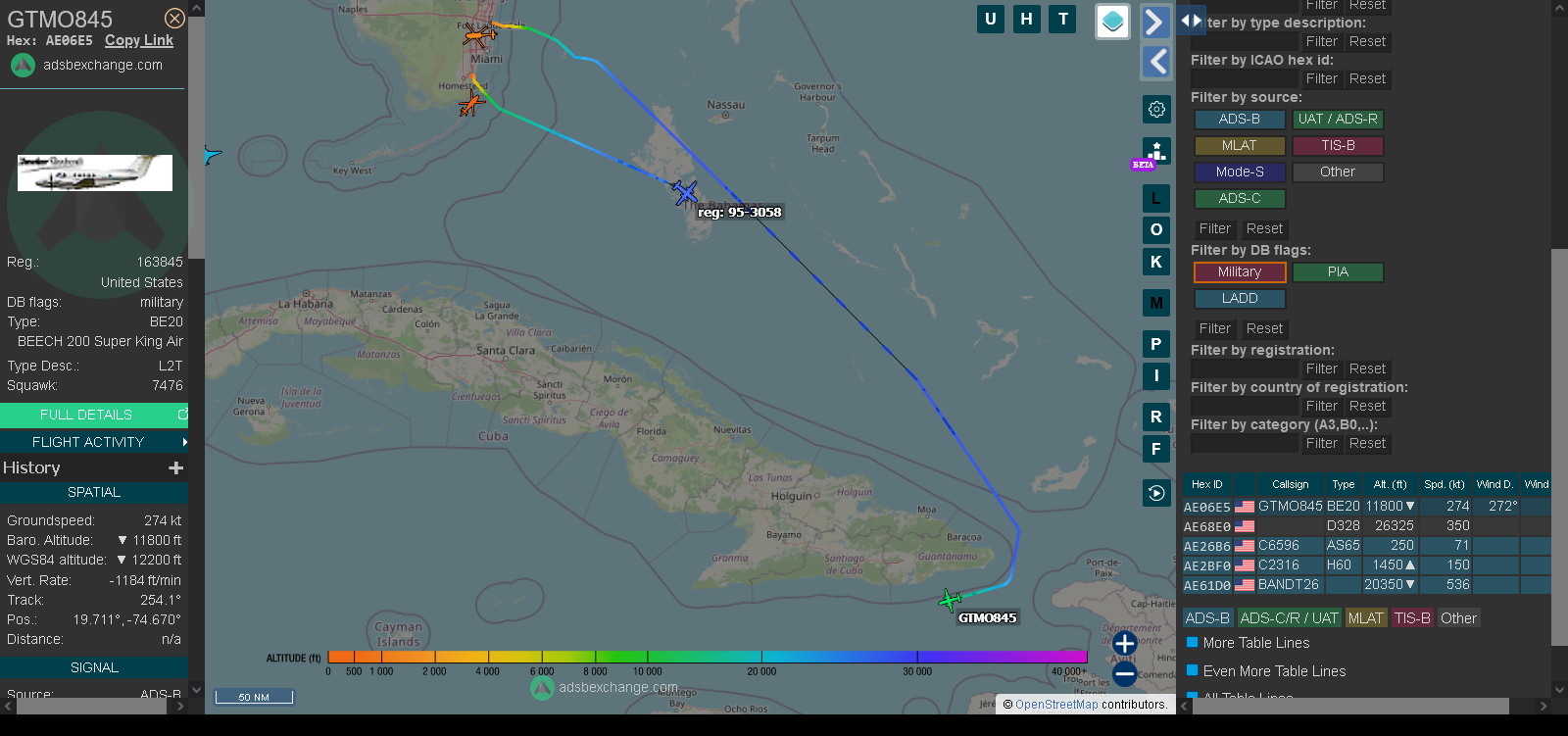Expand the FLIGHT ACTIVITY section
Viewport: 1568px width, 736px height.
click(x=94, y=442)
